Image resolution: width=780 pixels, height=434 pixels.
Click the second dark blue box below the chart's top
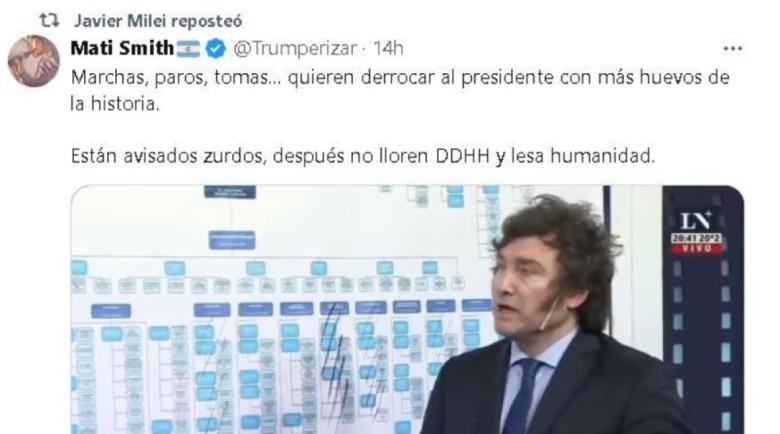click(232, 240)
